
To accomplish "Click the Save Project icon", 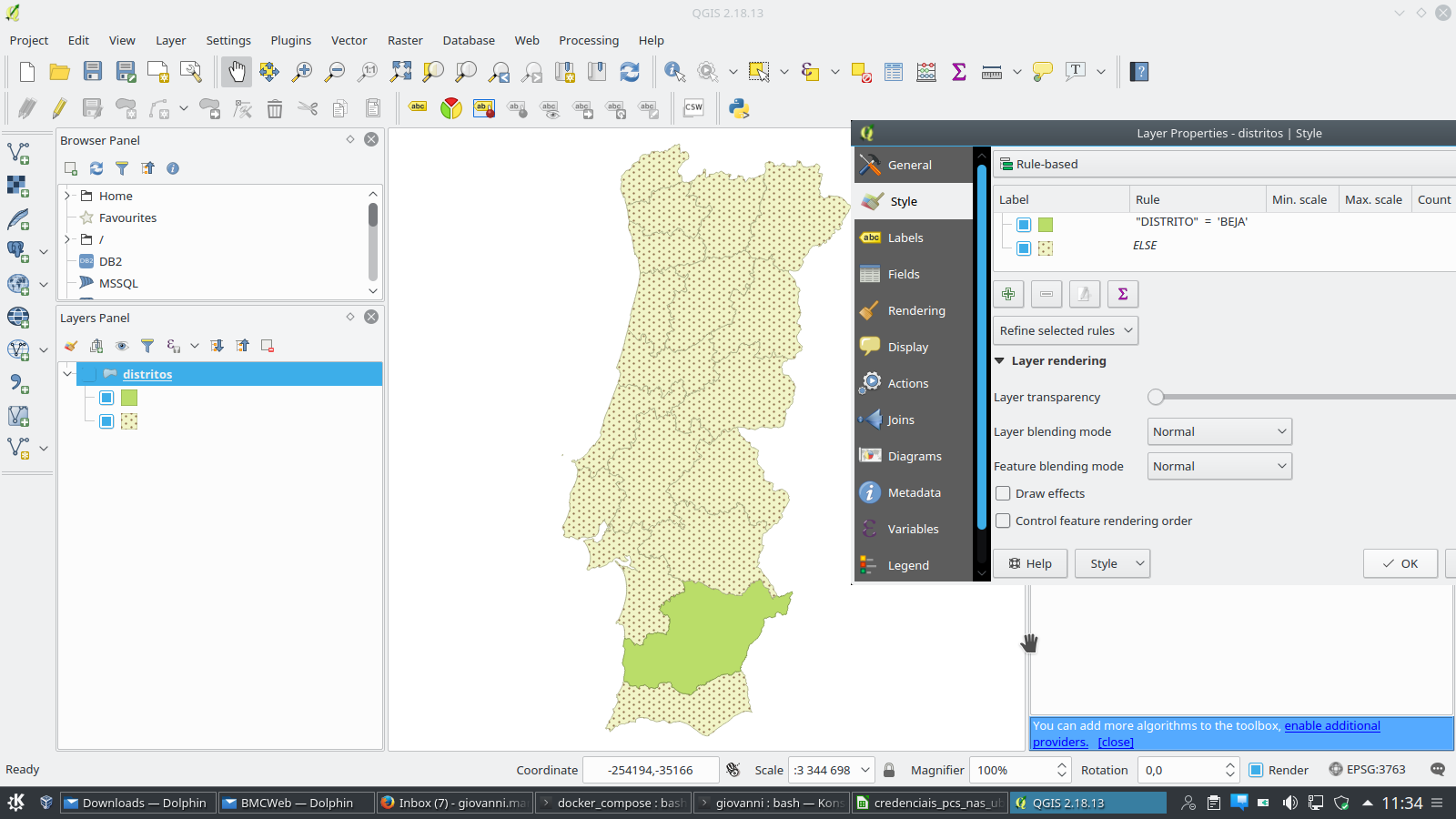I will click(x=93, y=72).
